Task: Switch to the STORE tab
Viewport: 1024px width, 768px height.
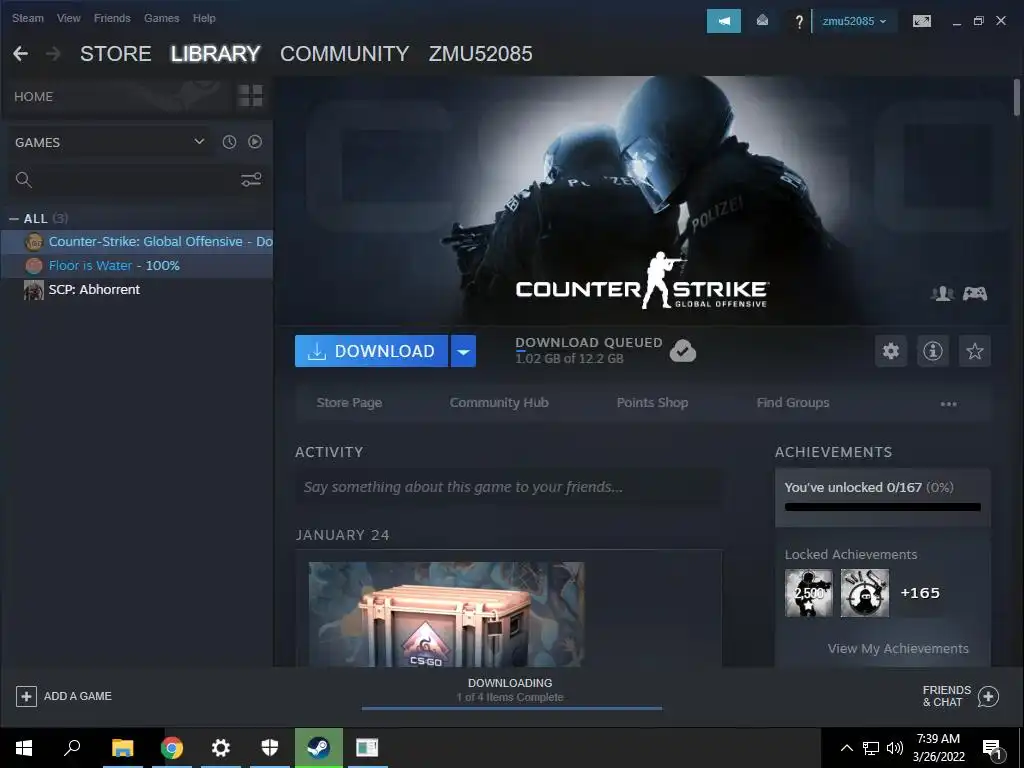Action: (x=116, y=54)
